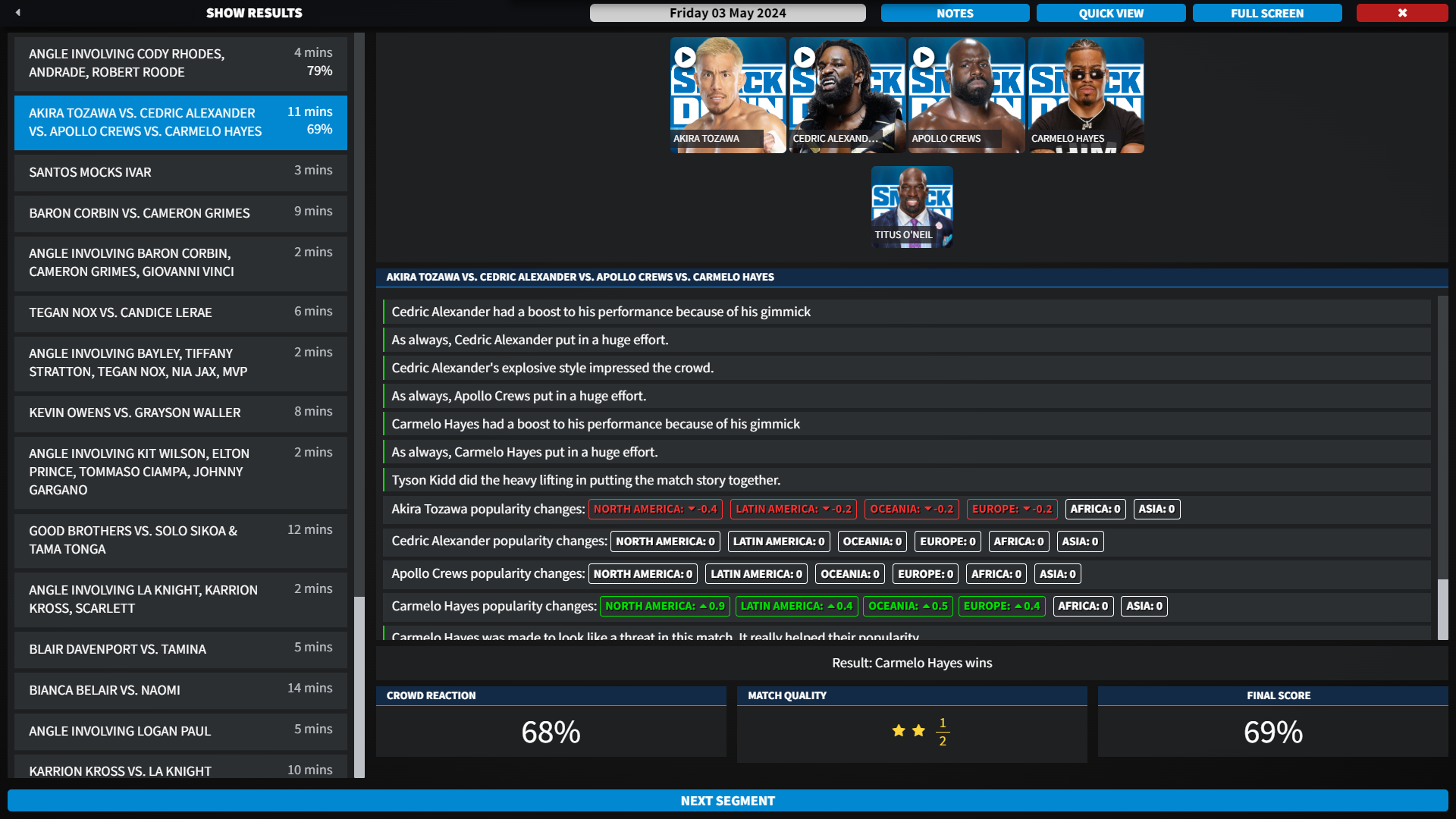The width and height of the screenshot is (1456, 819).
Task: Select Kevin Owens vs. Grayson Waller segment
Action: pyautogui.click(x=180, y=413)
